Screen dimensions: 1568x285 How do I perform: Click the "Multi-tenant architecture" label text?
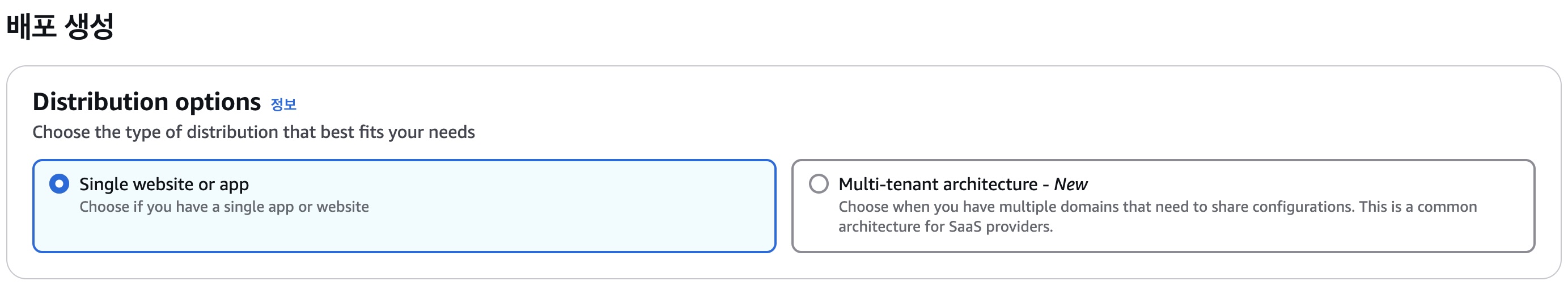coord(938,184)
